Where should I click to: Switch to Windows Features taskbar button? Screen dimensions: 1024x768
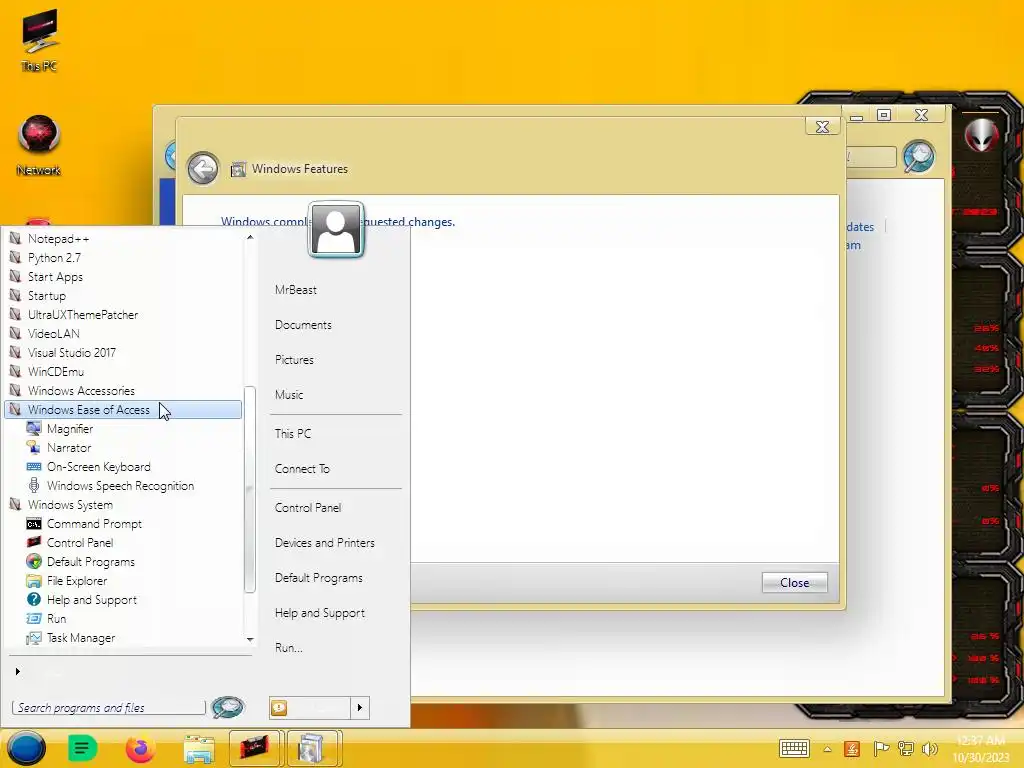tap(312, 748)
